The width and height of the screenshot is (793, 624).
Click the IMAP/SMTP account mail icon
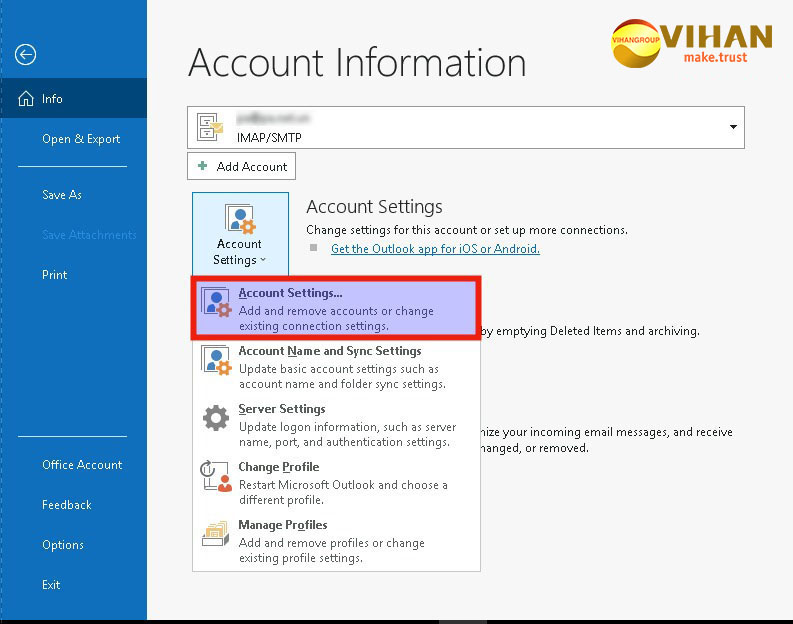[x=211, y=127]
